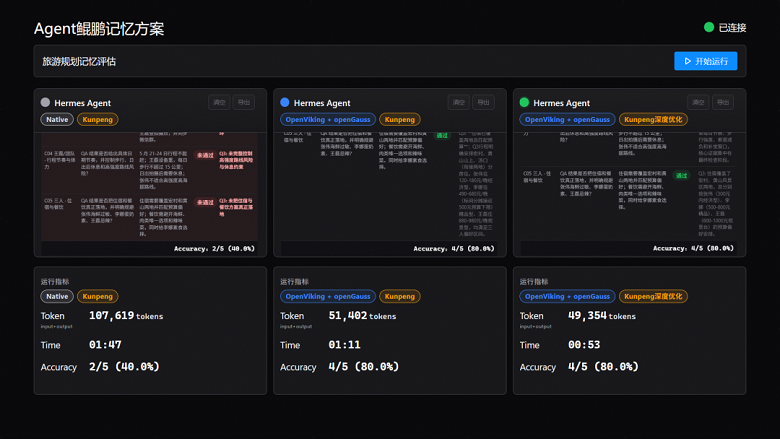The width and height of the screenshot is (780, 439).
Task: Click the Accuracy: 4/5 (80.0%) footer in the green-dot panel
Action: pyautogui.click(x=693, y=249)
